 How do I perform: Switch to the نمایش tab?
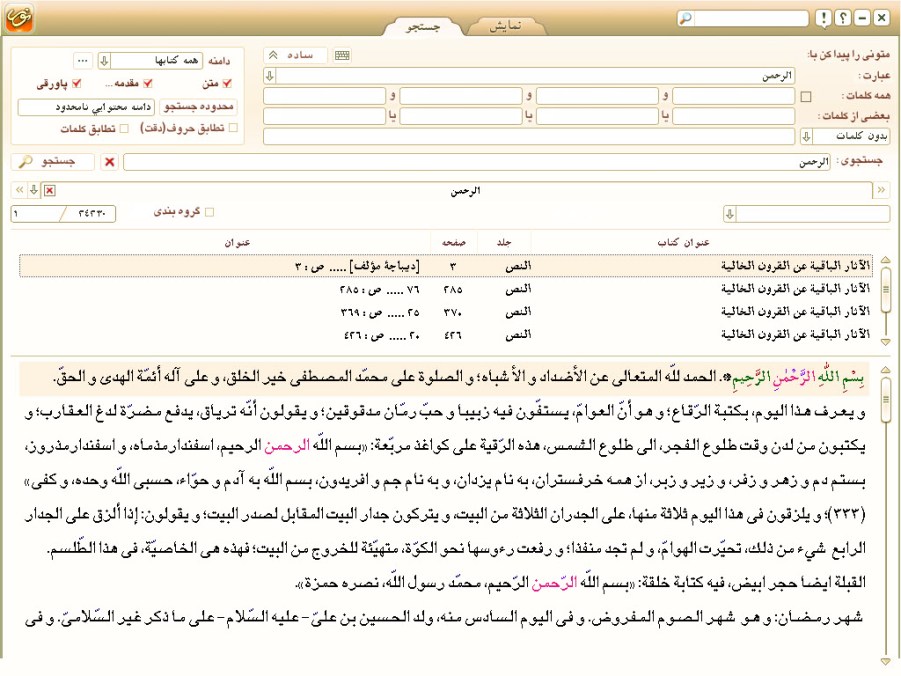[x=506, y=27]
